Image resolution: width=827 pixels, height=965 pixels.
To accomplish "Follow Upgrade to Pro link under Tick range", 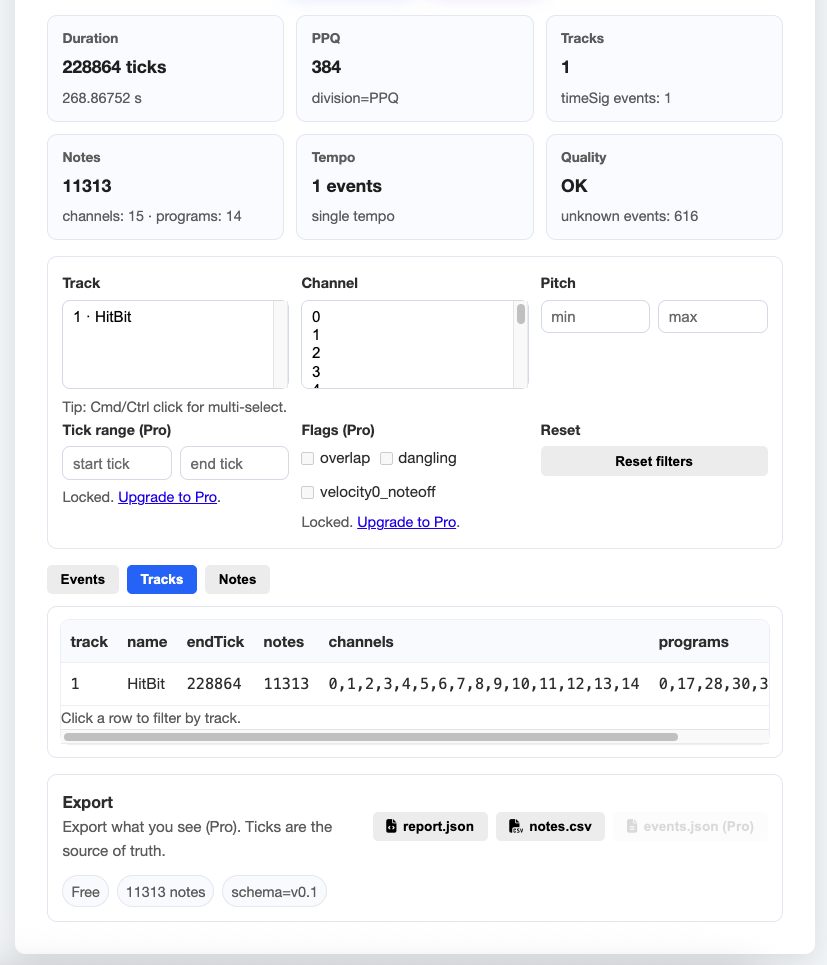I will pos(168,497).
